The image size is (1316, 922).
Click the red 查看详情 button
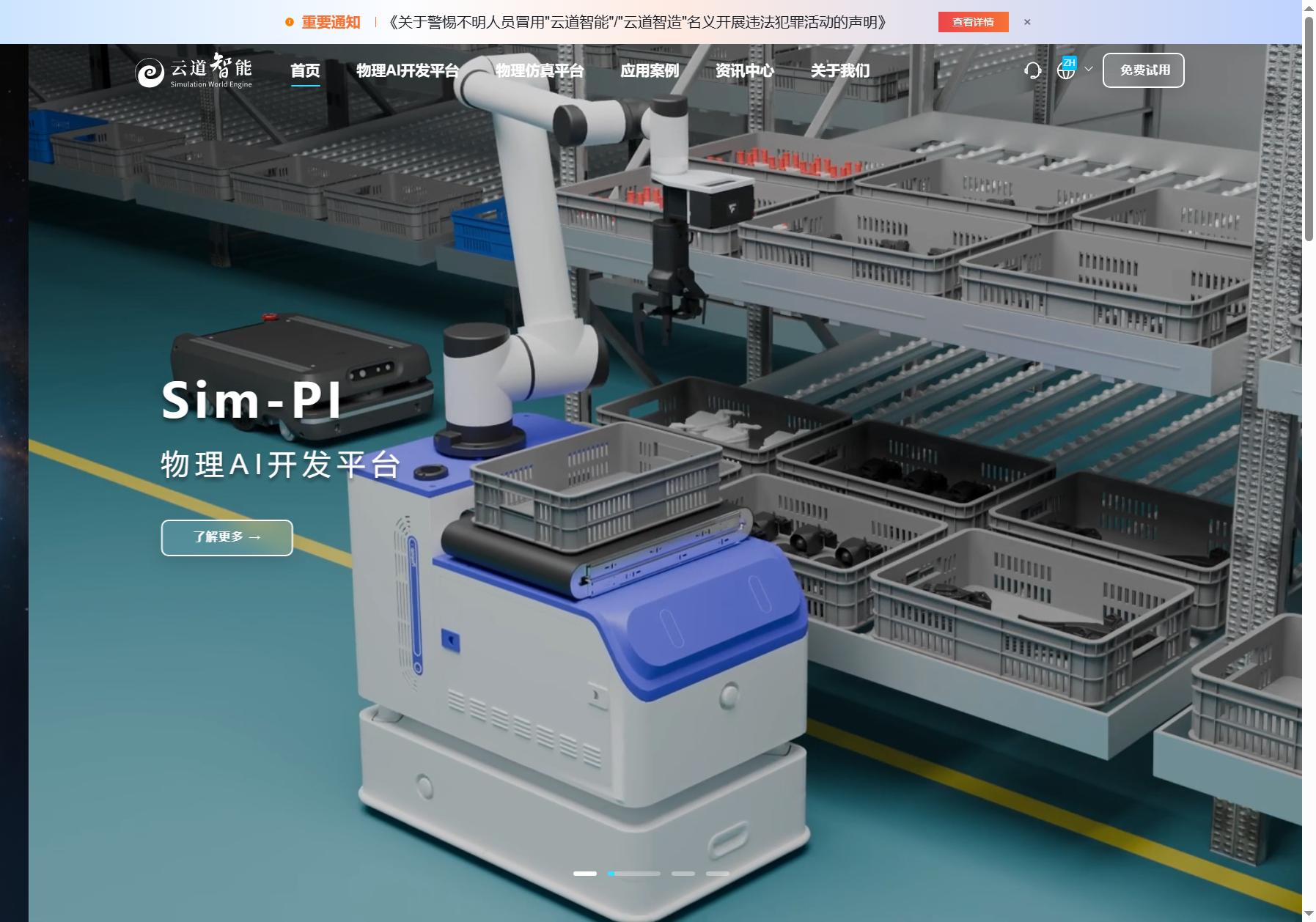coord(974,22)
